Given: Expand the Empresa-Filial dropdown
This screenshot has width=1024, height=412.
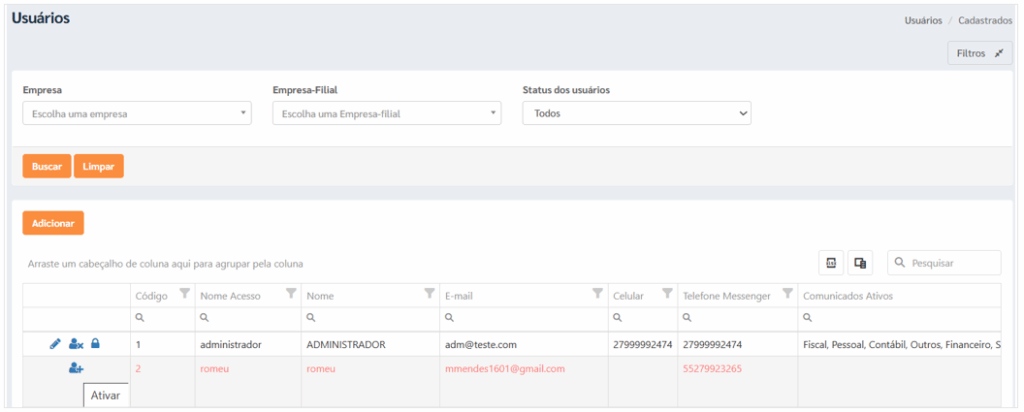Looking at the screenshot, I should (x=387, y=113).
